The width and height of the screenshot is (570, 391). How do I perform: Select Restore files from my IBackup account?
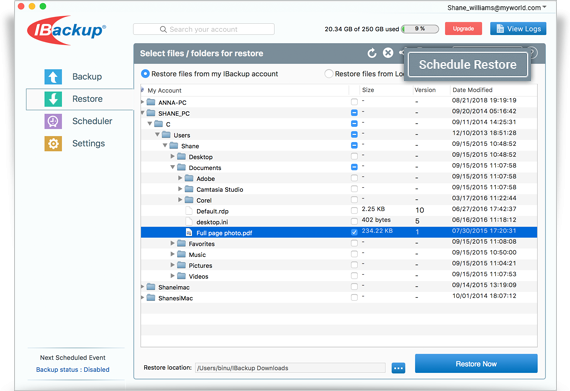(x=145, y=74)
